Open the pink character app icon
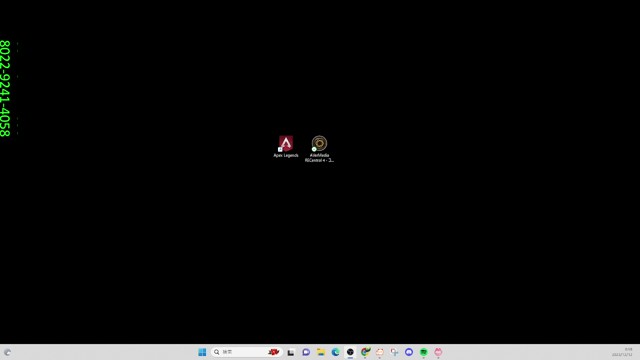Viewport: 640px width, 360px height. 438,352
